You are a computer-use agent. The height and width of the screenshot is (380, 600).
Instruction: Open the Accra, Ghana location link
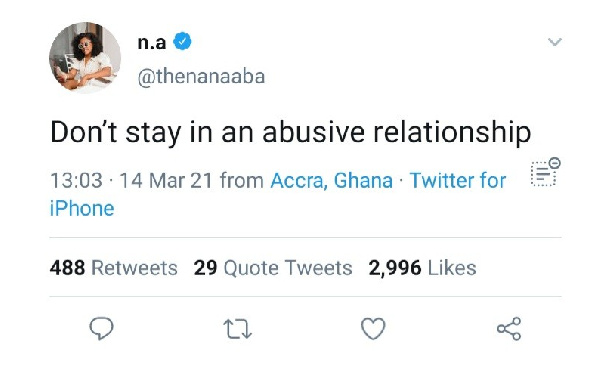(331, 181)
